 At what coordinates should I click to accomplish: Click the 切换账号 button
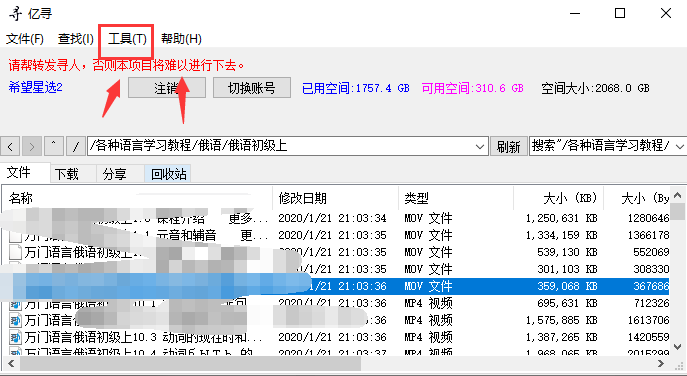(252, 88)
